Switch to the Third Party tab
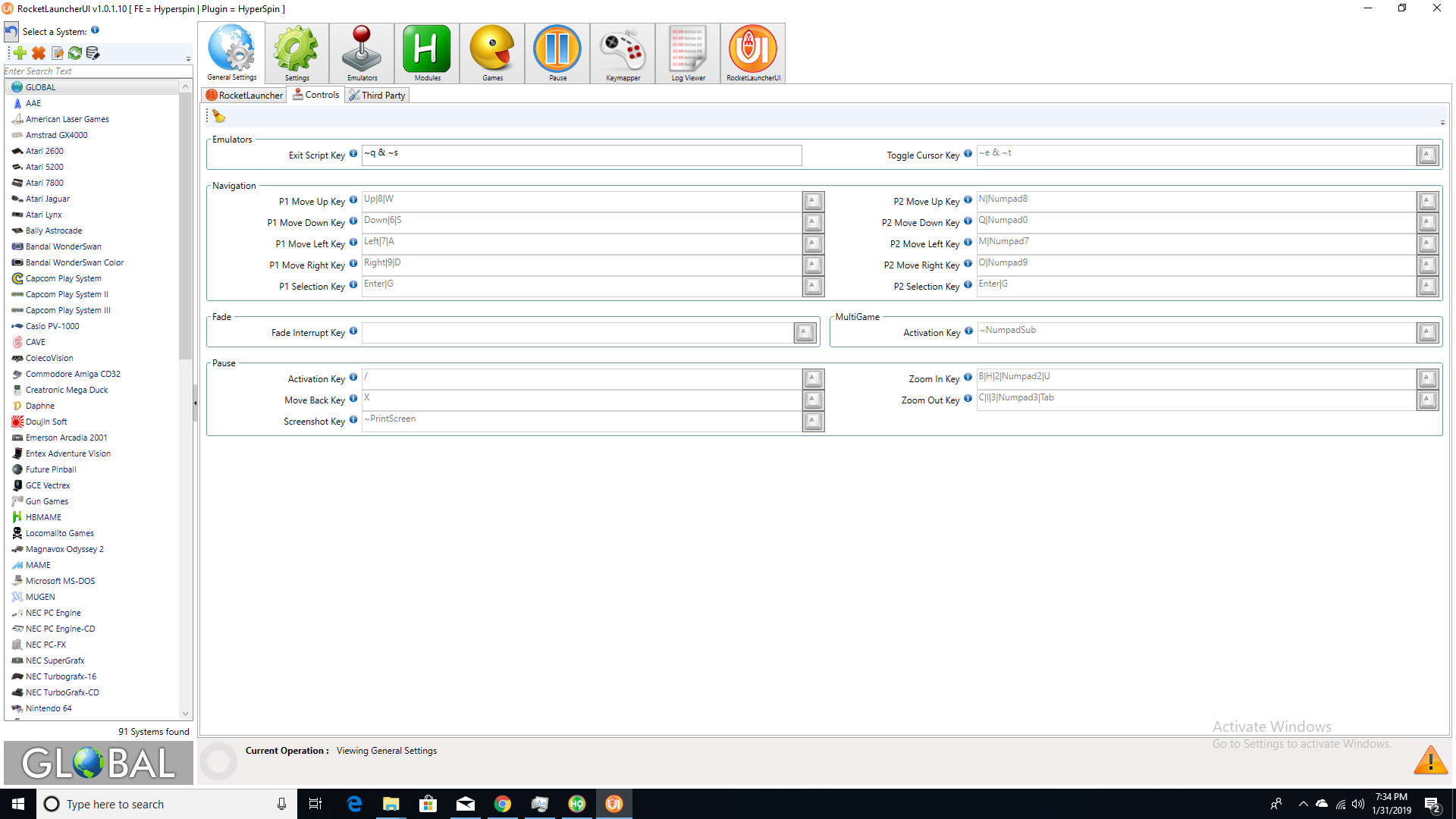Screen dimensions: 1456x819 377,96
